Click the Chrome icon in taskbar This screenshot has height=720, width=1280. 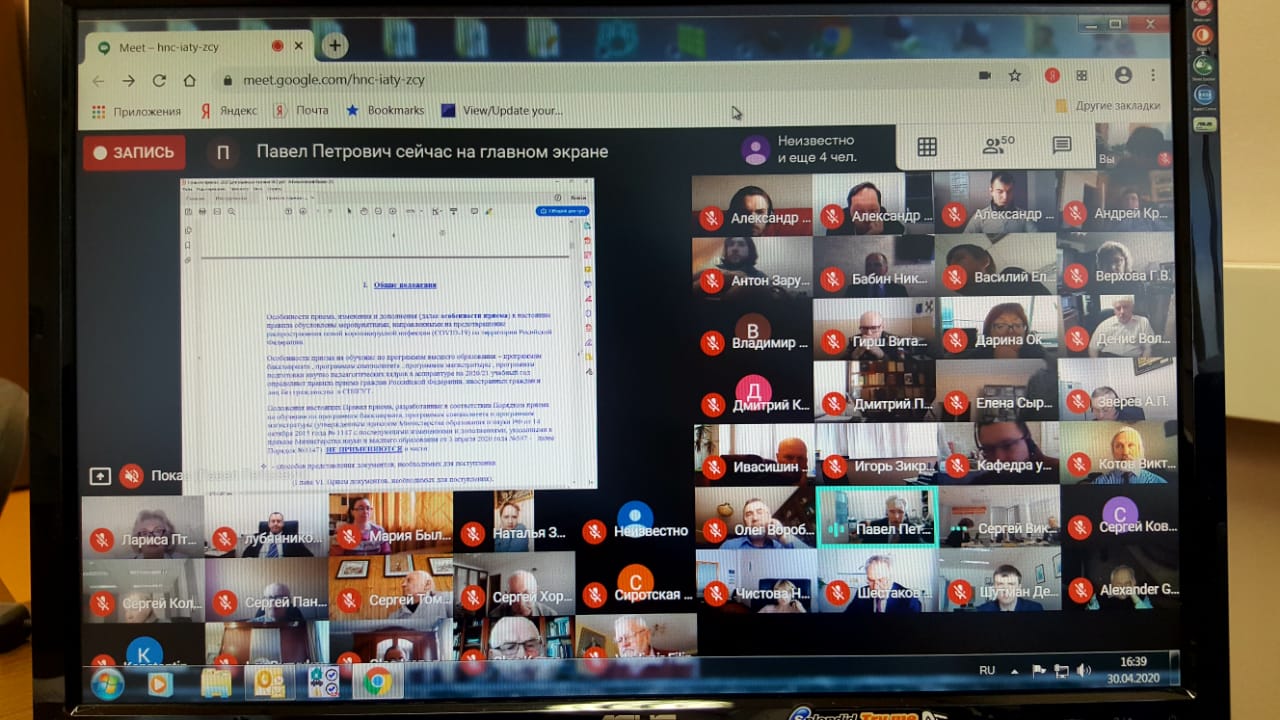pos(377,683)
